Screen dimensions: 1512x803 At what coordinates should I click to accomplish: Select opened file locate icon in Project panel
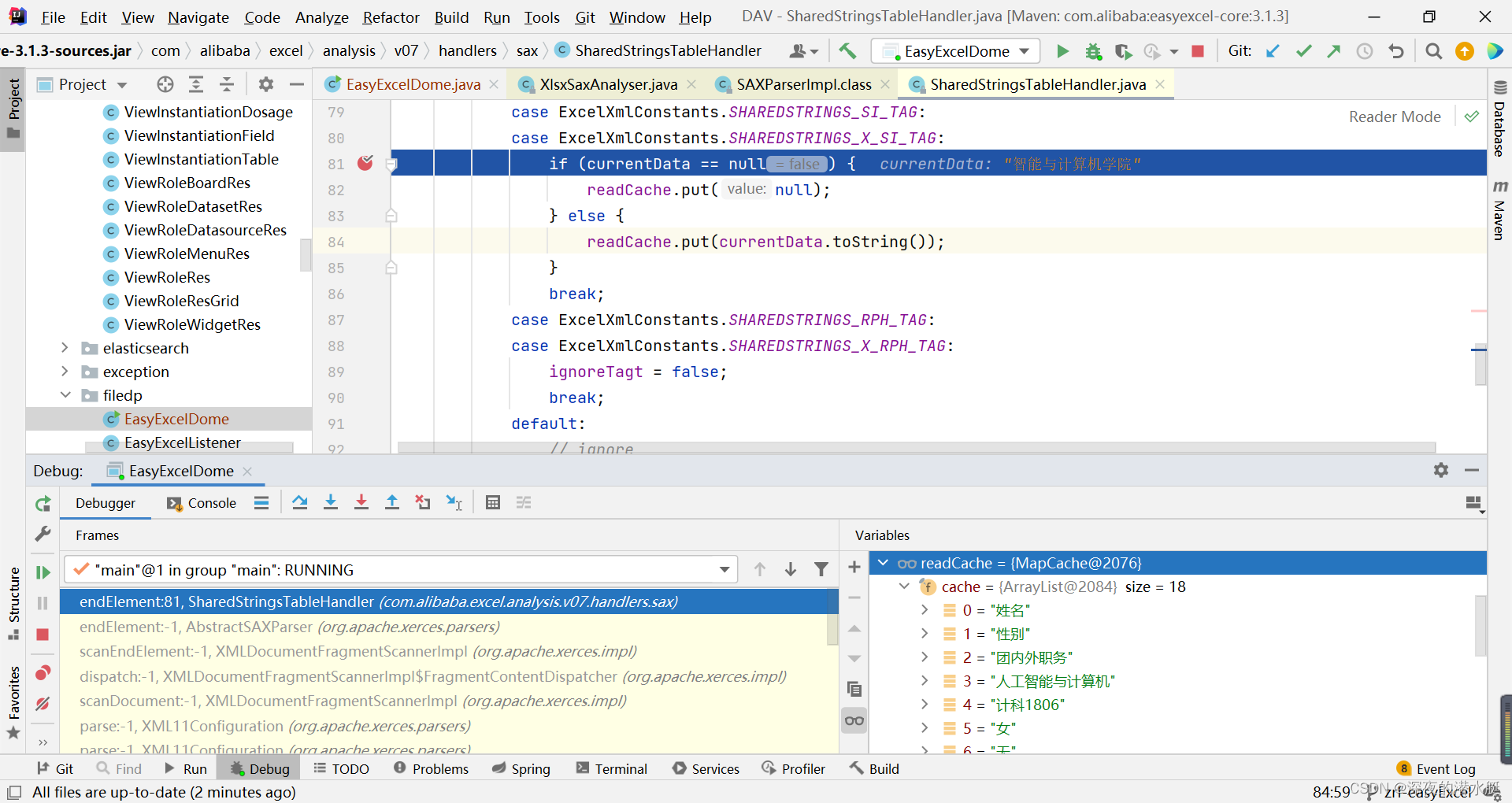click(165, 84)
